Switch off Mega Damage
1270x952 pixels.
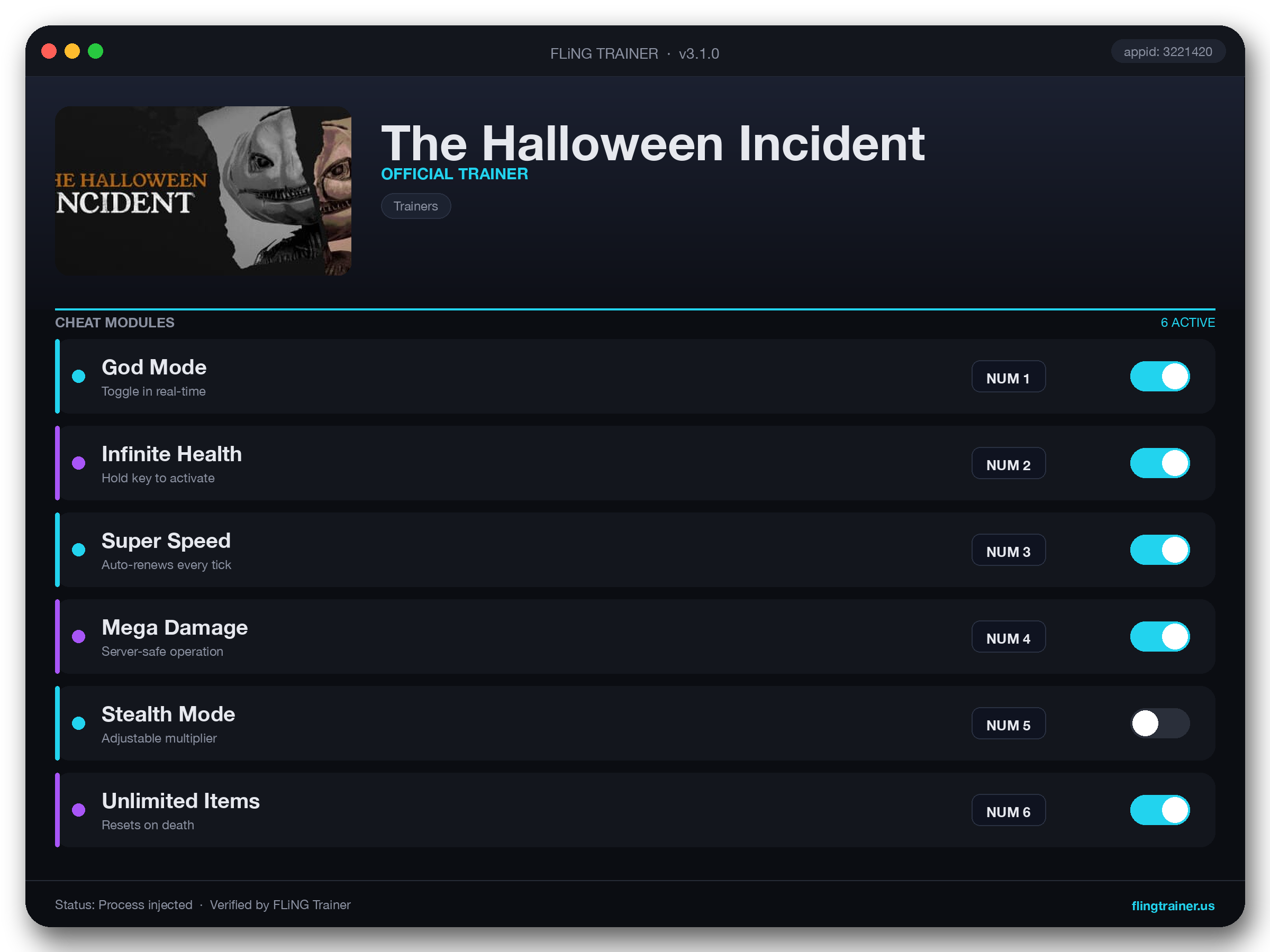(x=1160, y=636)
